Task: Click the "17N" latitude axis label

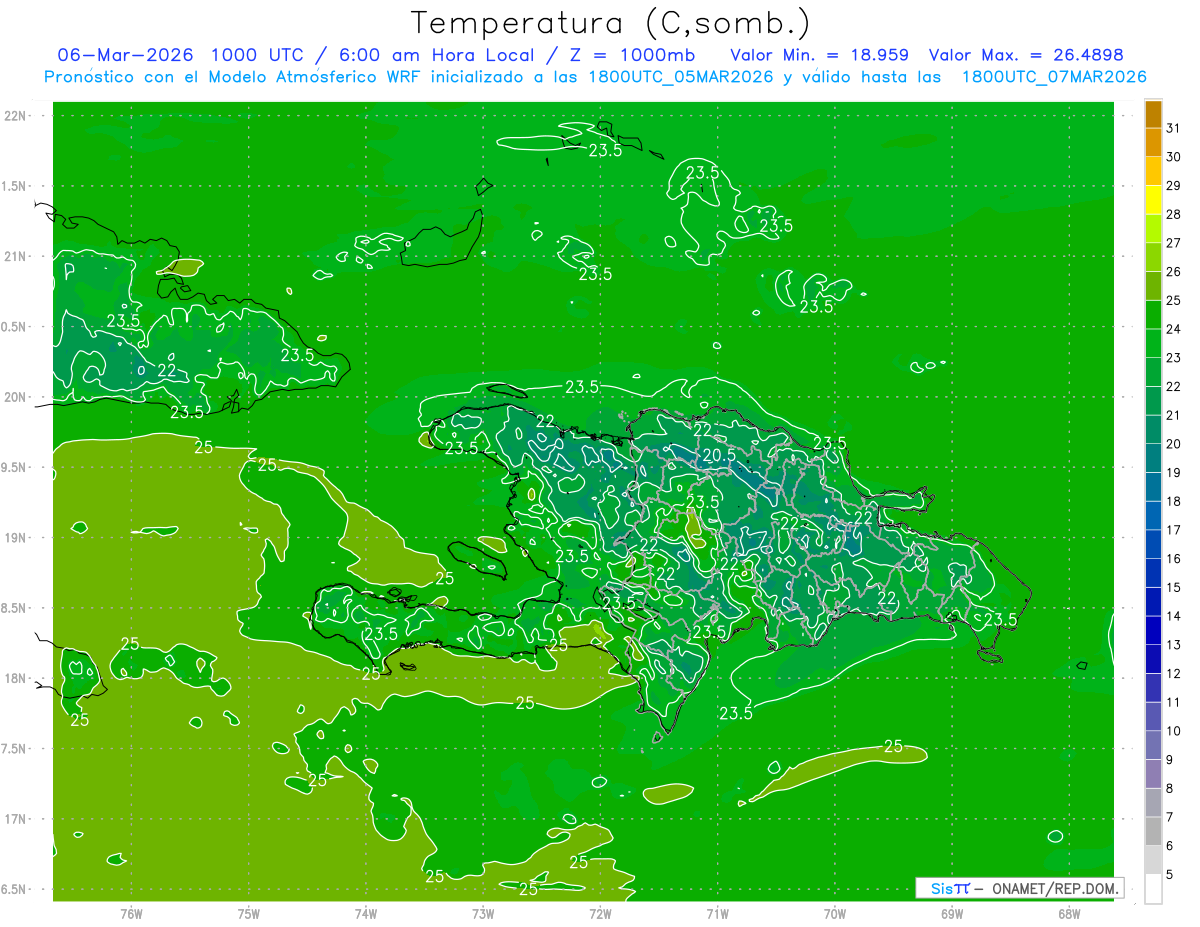Action: (x=15, y=819)
